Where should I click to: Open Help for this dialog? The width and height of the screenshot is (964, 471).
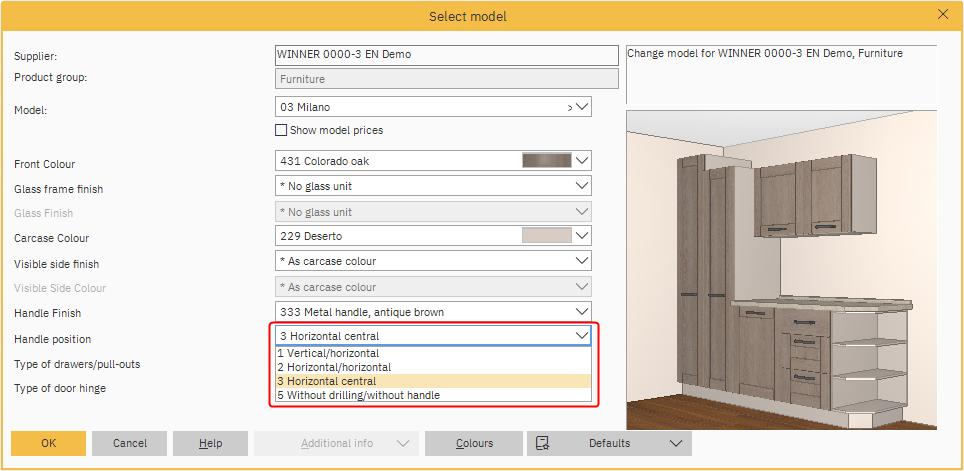[210, 443]
